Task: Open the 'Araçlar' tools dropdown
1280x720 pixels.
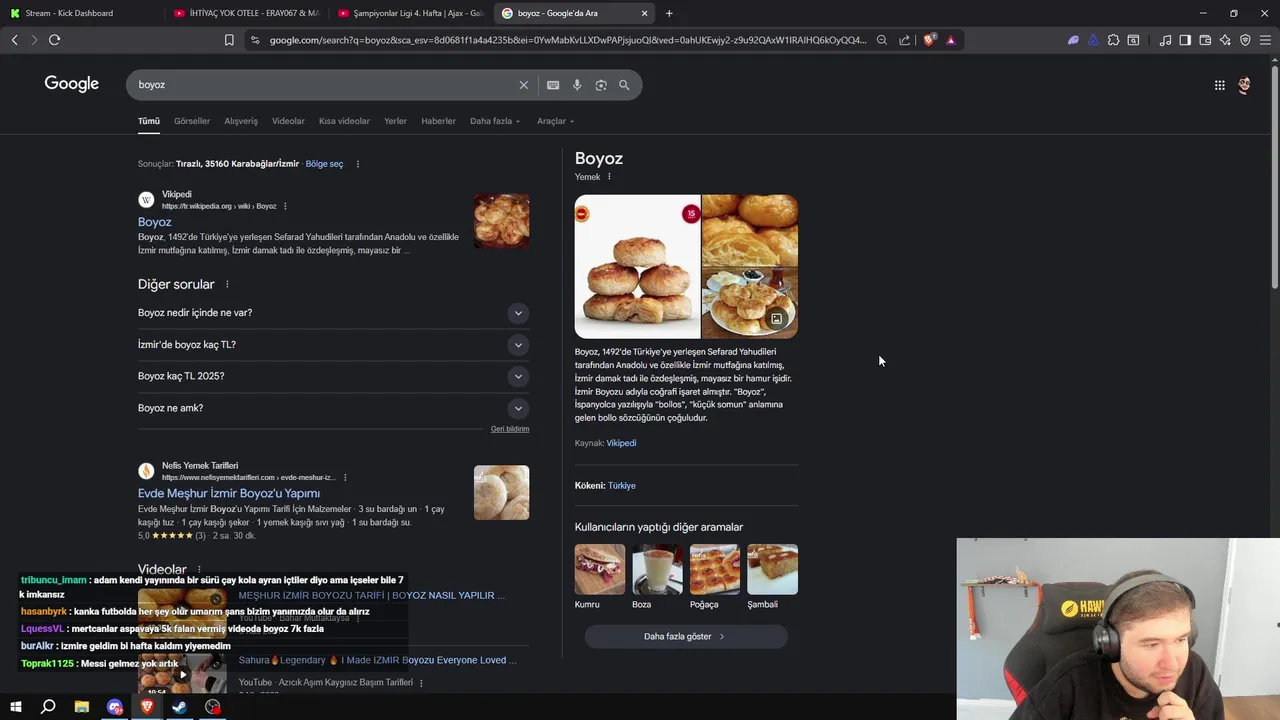Action: 555,121
